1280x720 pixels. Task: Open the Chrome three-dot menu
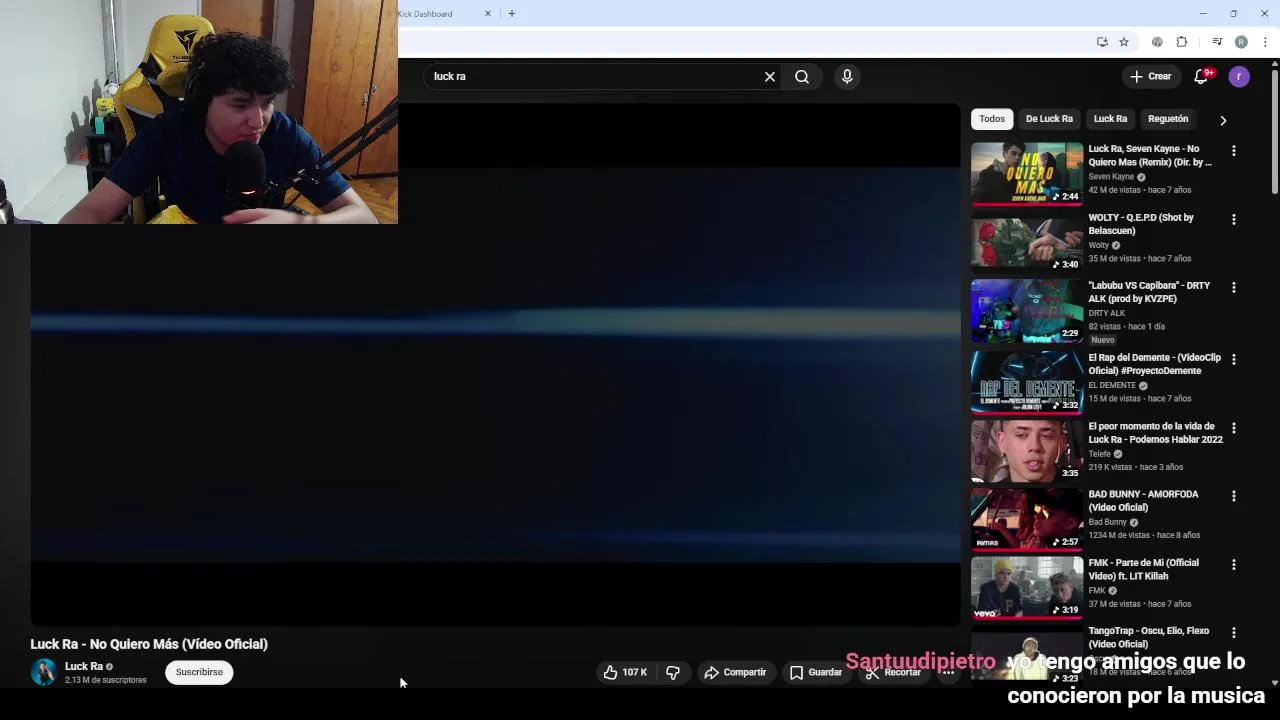(x=1266, y=42)
